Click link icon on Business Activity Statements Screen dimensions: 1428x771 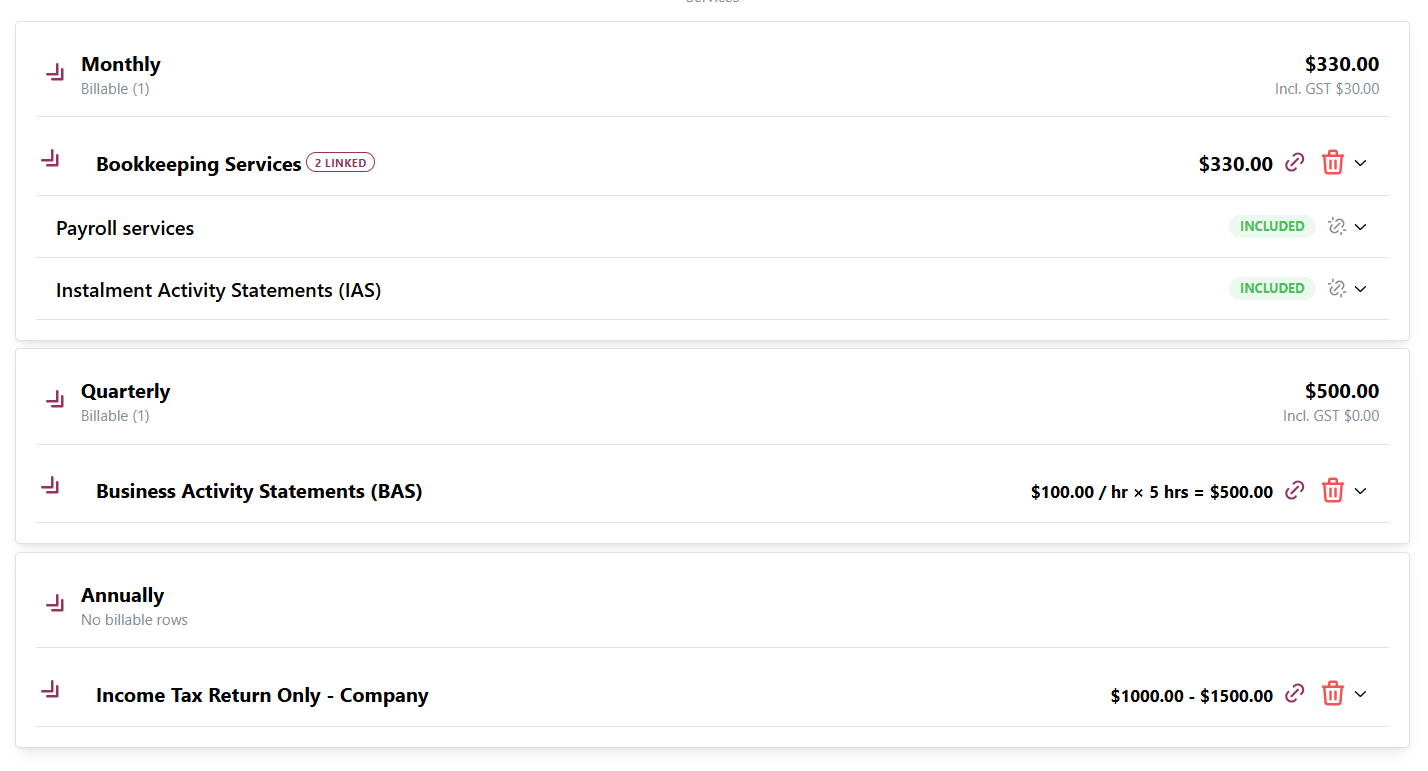(1295, 490)
